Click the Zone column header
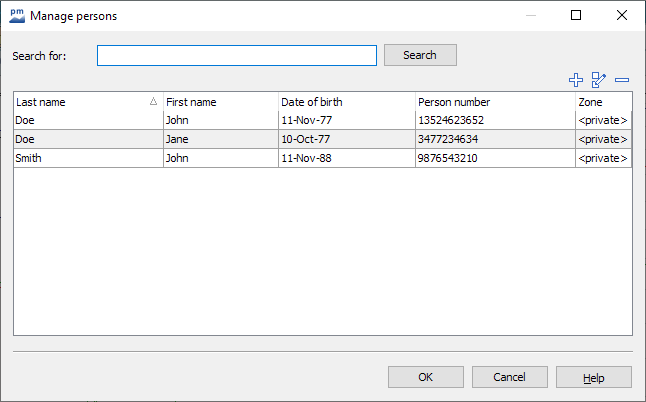Image resolution: width=646 pixels, height=402 pixels. [603, 102]
